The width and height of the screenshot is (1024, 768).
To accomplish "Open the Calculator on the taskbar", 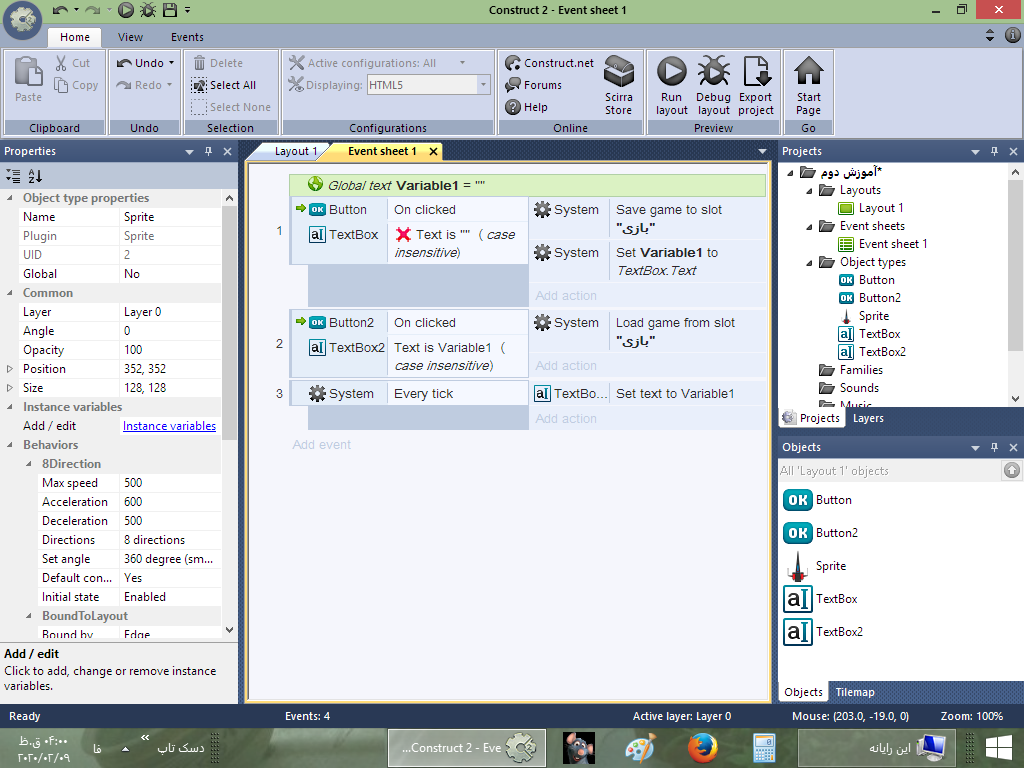I will (x=764, y=748).
